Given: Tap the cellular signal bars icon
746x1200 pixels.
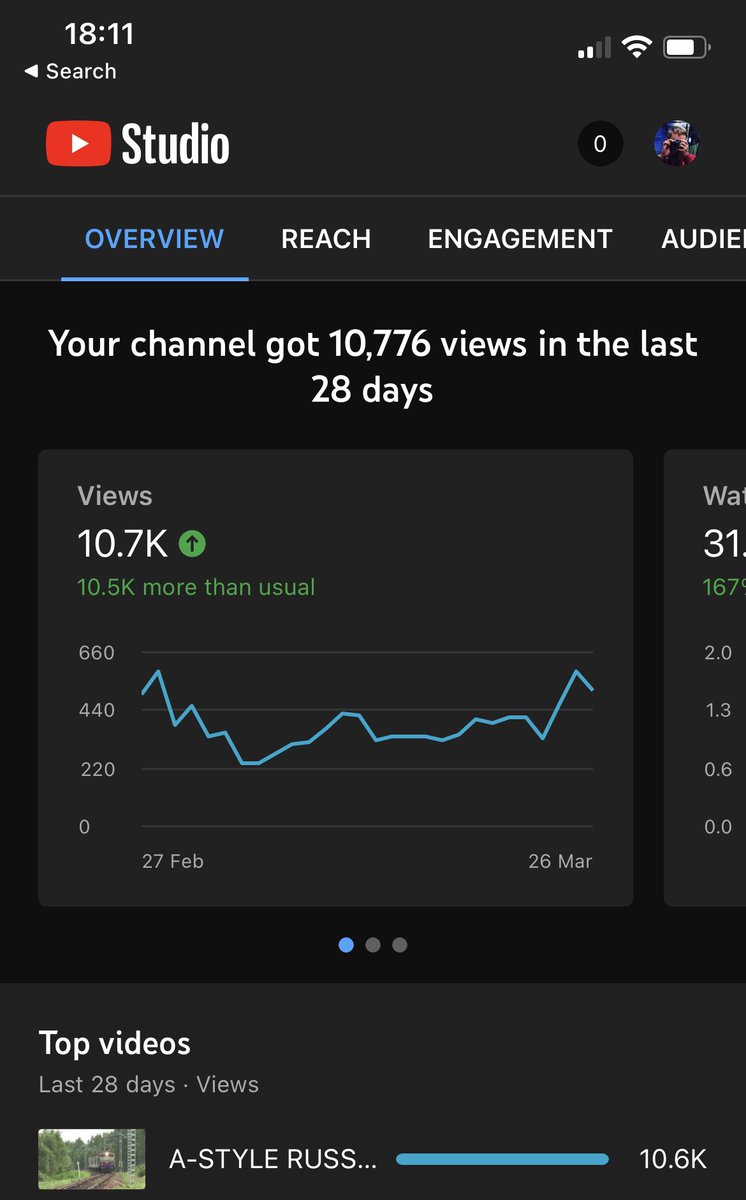Looking at the screenshot, I should tap(594, 48).
